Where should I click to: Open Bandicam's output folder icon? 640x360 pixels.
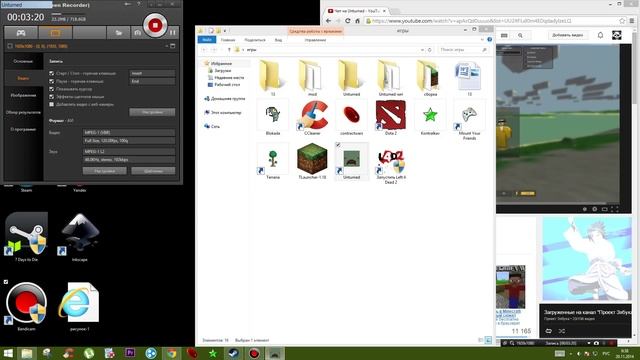119,33
